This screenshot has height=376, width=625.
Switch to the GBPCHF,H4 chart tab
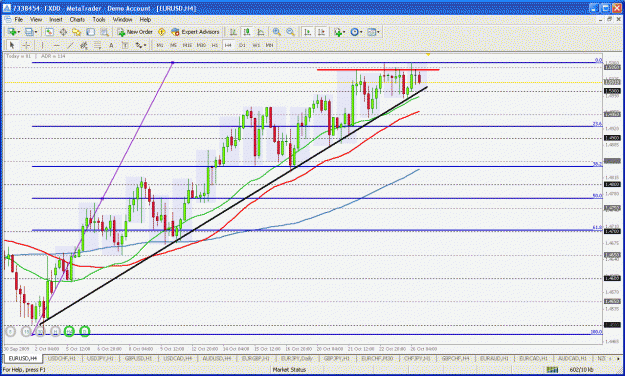pos(456,358)
